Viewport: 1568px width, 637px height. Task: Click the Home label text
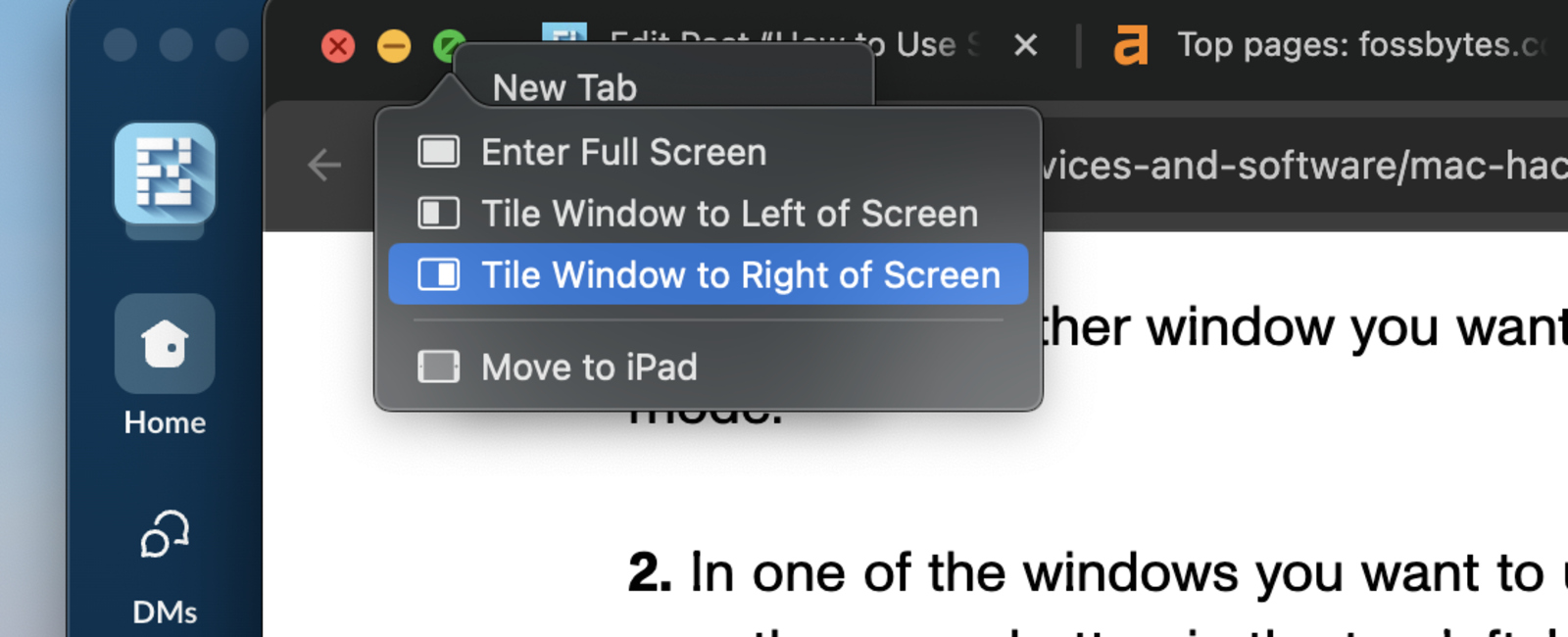[164, 422]
